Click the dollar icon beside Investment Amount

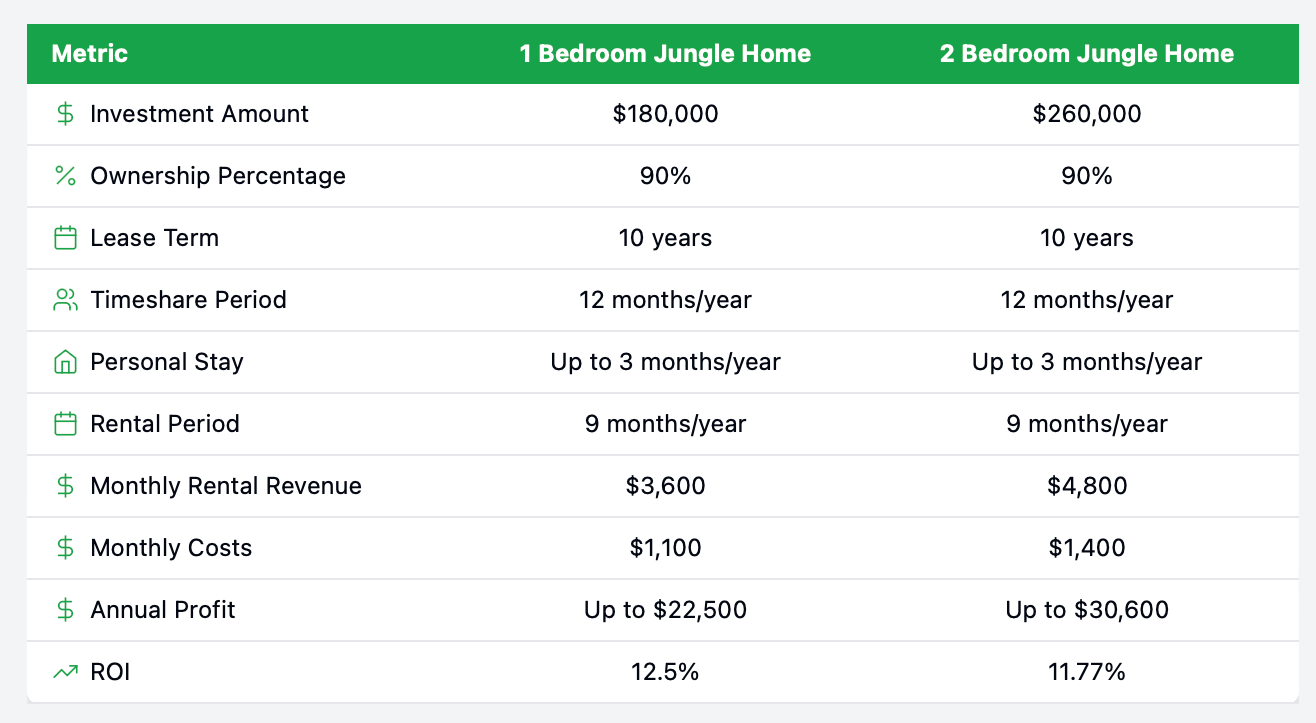(x=65, y=114)
